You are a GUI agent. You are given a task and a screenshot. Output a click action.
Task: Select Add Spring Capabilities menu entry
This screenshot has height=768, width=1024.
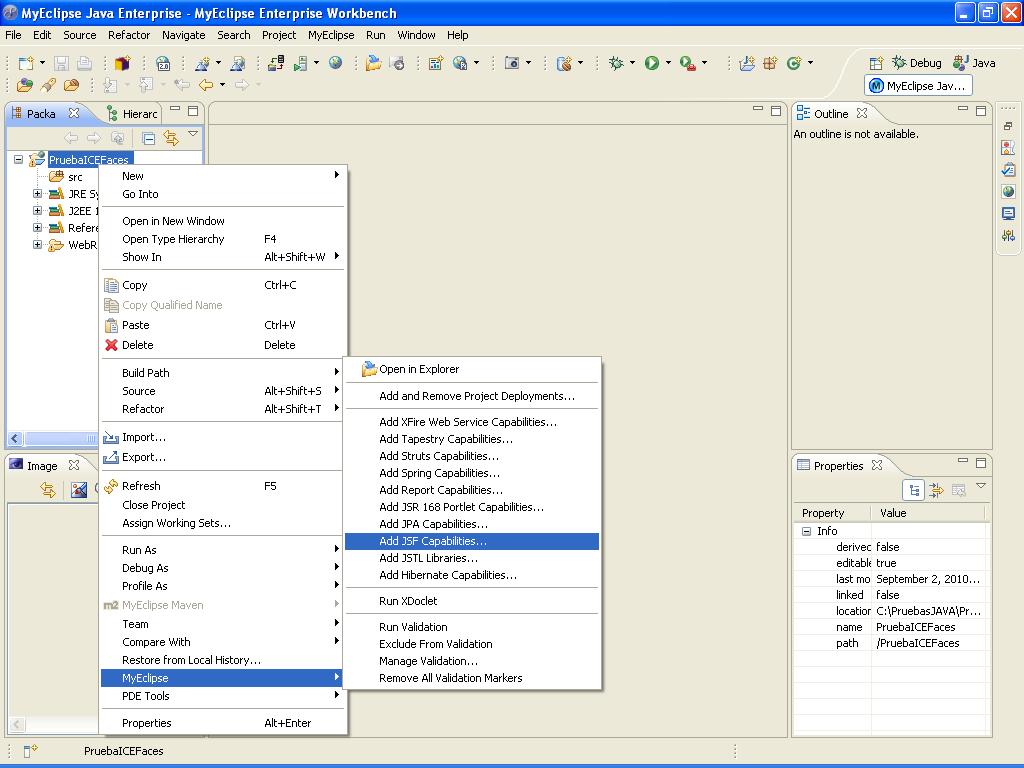(472, 473)
